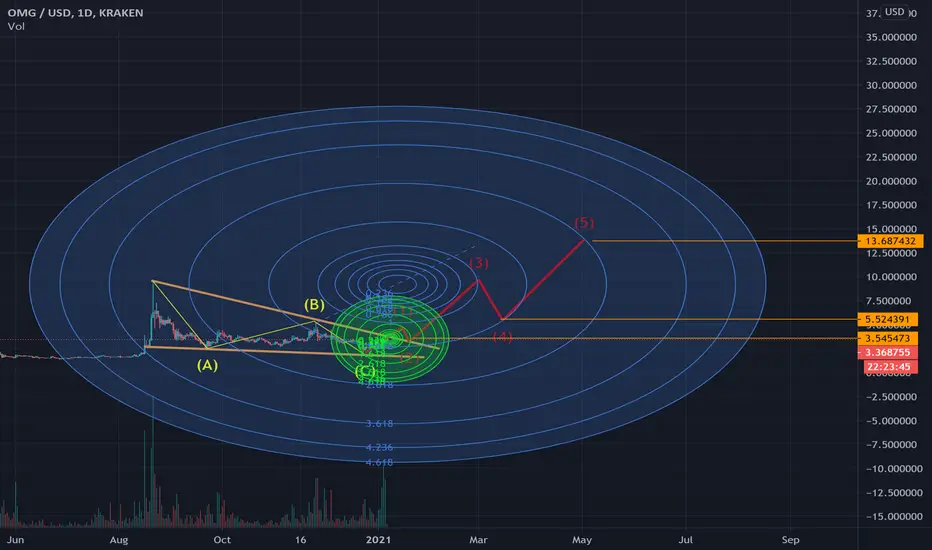Viewport: 932px width, 550px height.
Task: Click the 4.618 Fibonacci circle level
Action: [x=379, y=462]
